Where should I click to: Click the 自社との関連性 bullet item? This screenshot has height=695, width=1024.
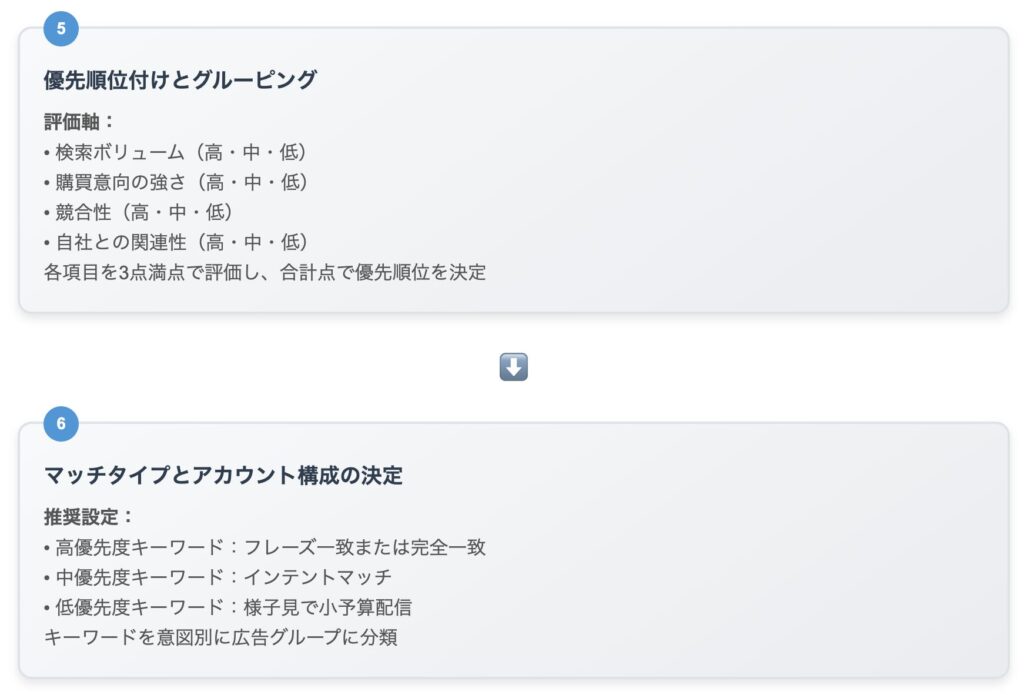pos(176,242)
